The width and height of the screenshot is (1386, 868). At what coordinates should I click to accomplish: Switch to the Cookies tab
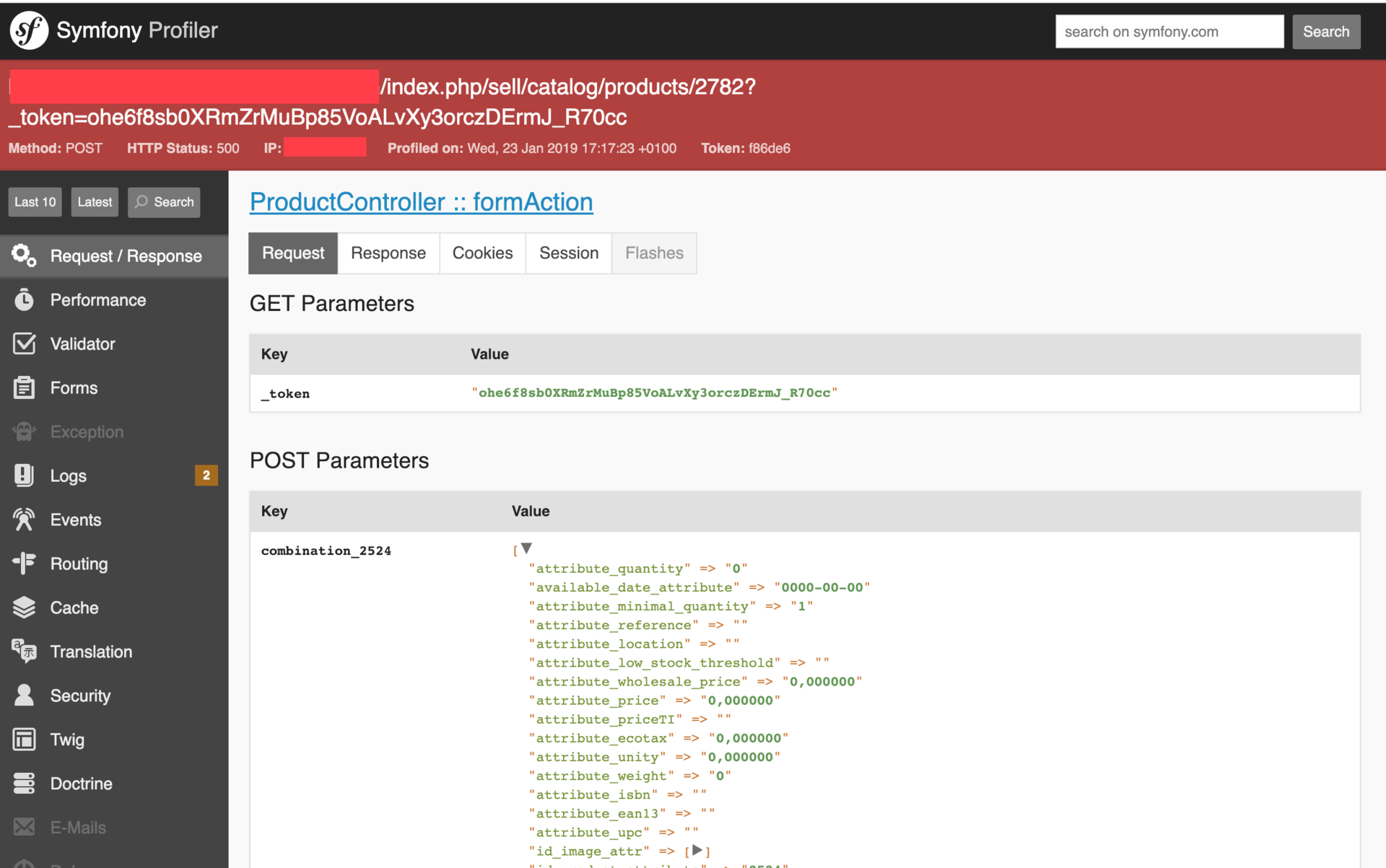pyautogui.click(x=482, y=253)
